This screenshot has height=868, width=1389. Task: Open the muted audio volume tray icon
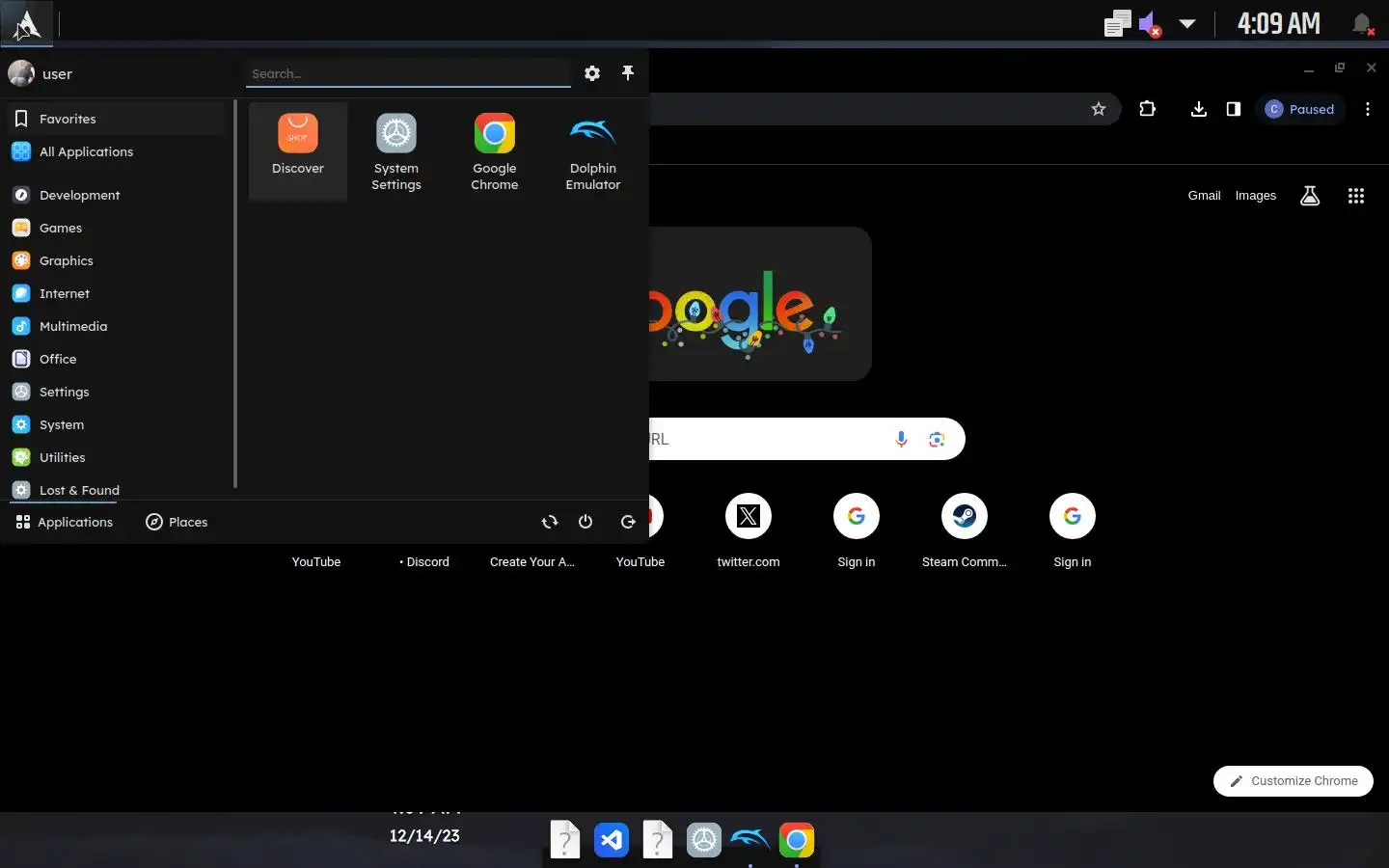coord(1150,23)
